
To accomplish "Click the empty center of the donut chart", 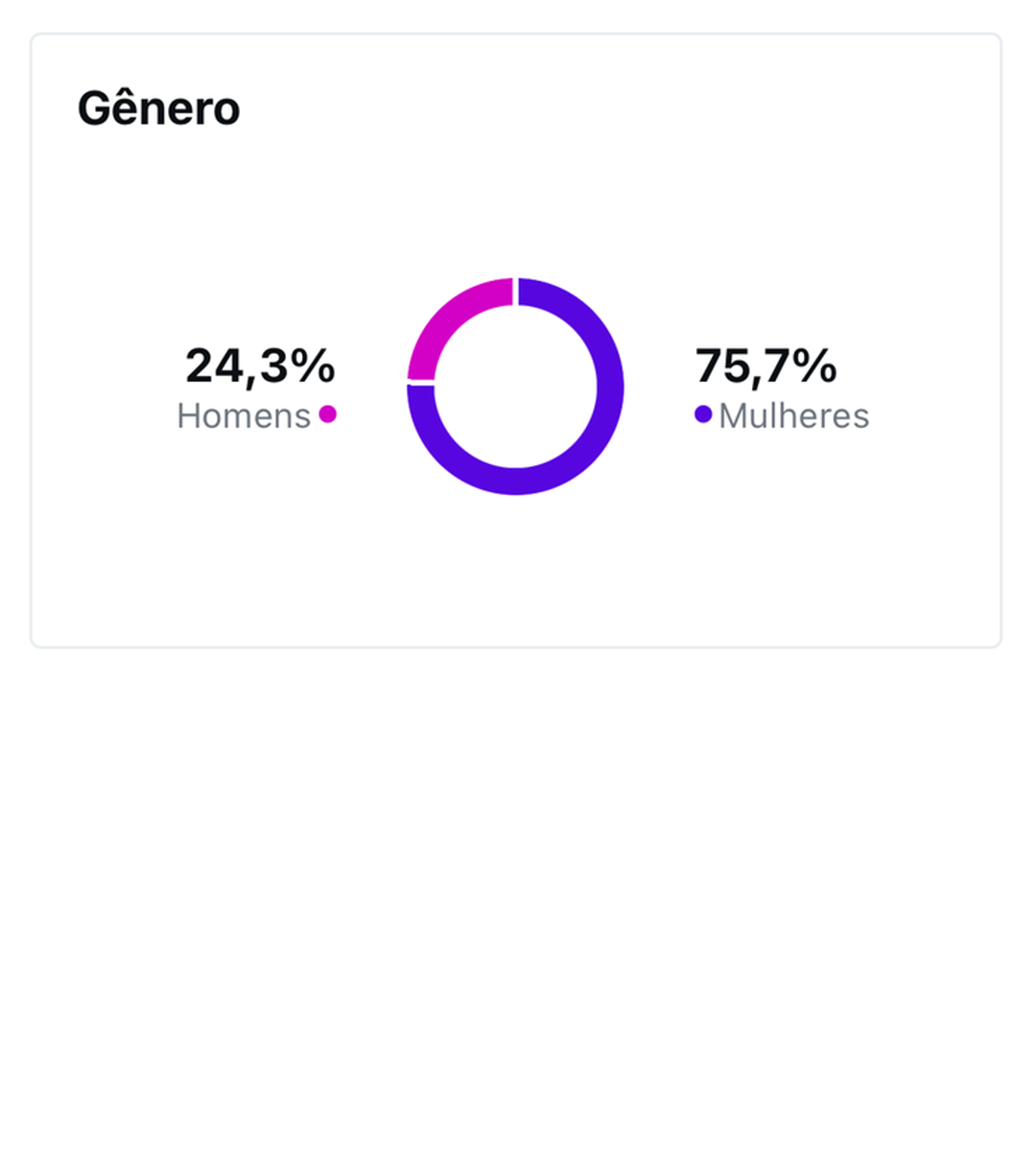I will point(516,387).
